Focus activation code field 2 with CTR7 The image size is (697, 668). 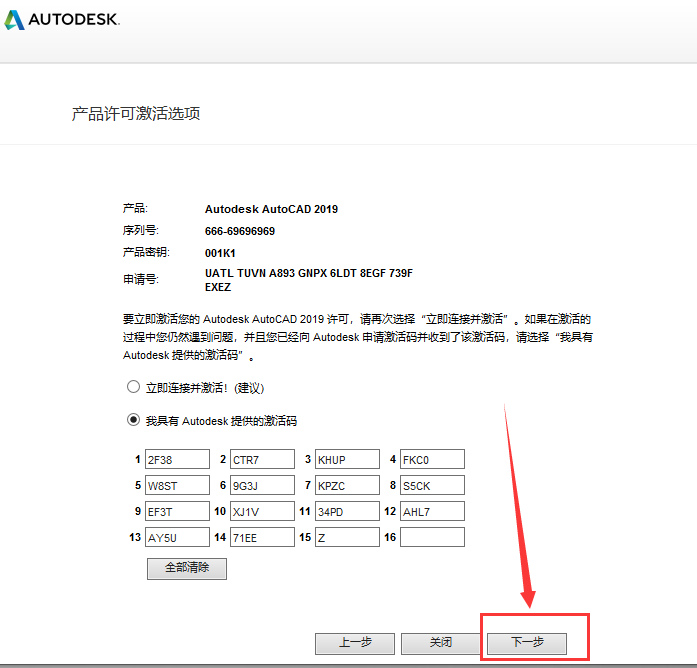[x=261, y=459]
